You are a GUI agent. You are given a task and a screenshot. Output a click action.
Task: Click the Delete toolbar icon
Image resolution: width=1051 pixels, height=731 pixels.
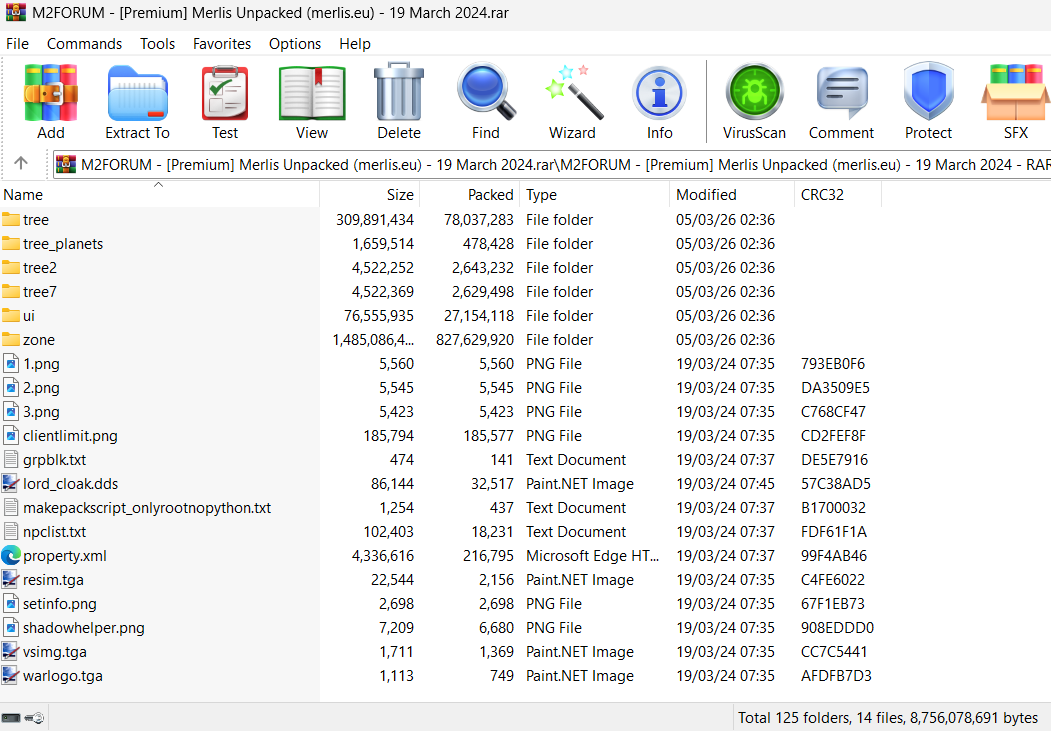(398, 90)
